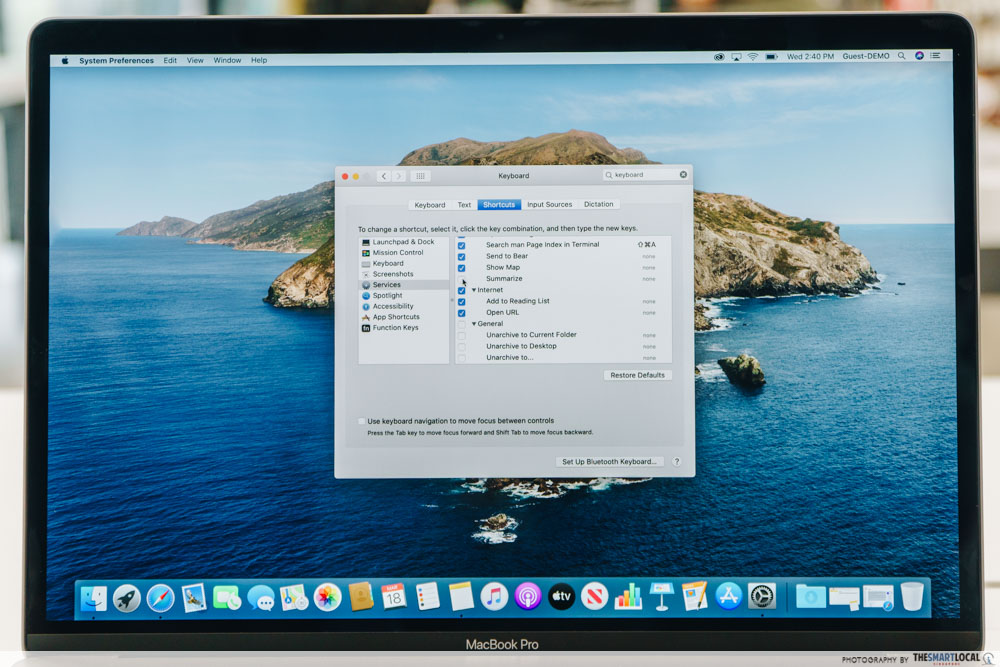Viewport: 1000px width, 667px height.
Task: Uncheck the Open URL service checkbox
Action: 461,313
